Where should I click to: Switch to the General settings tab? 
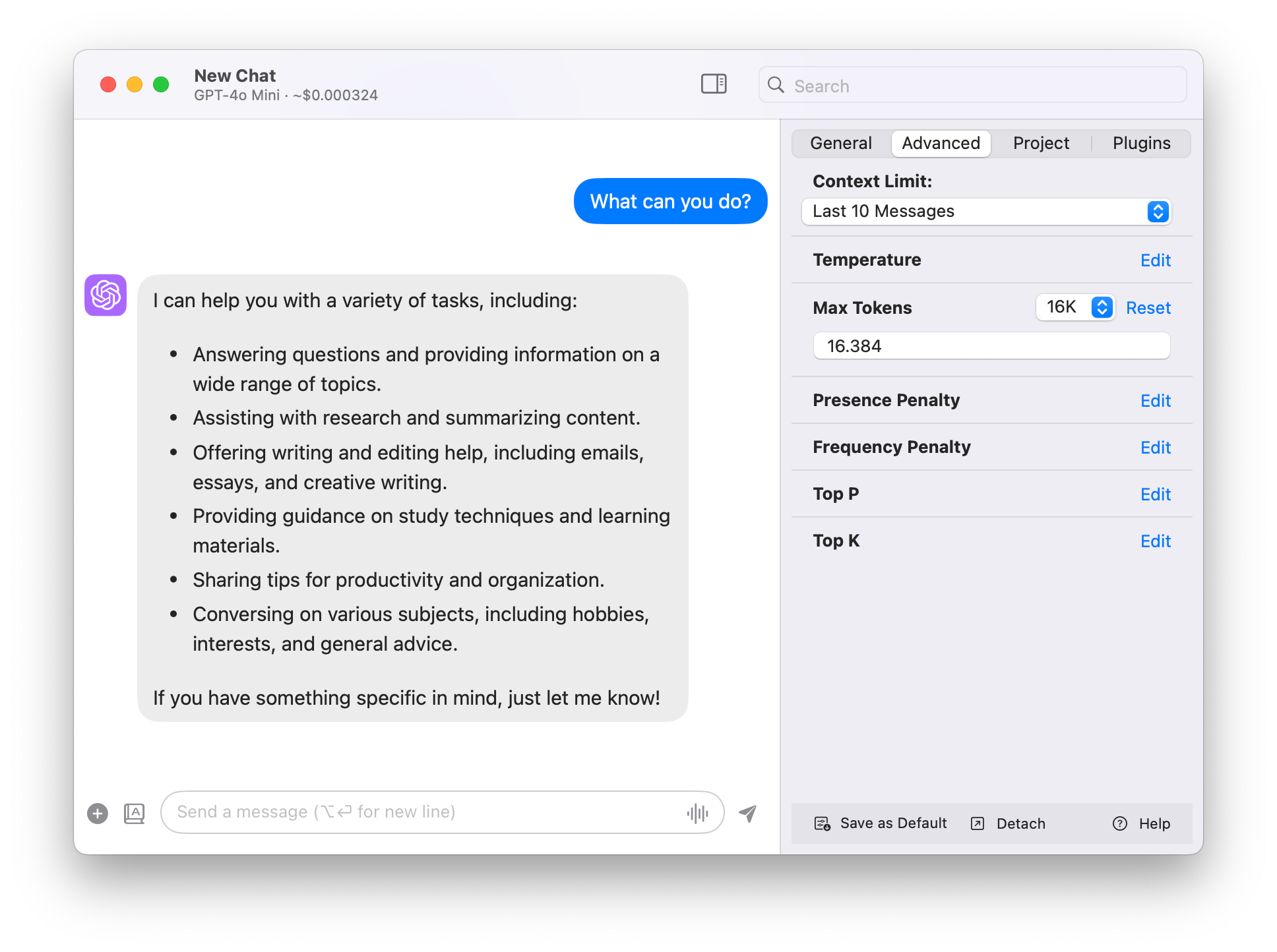click(x=840, y=143)
